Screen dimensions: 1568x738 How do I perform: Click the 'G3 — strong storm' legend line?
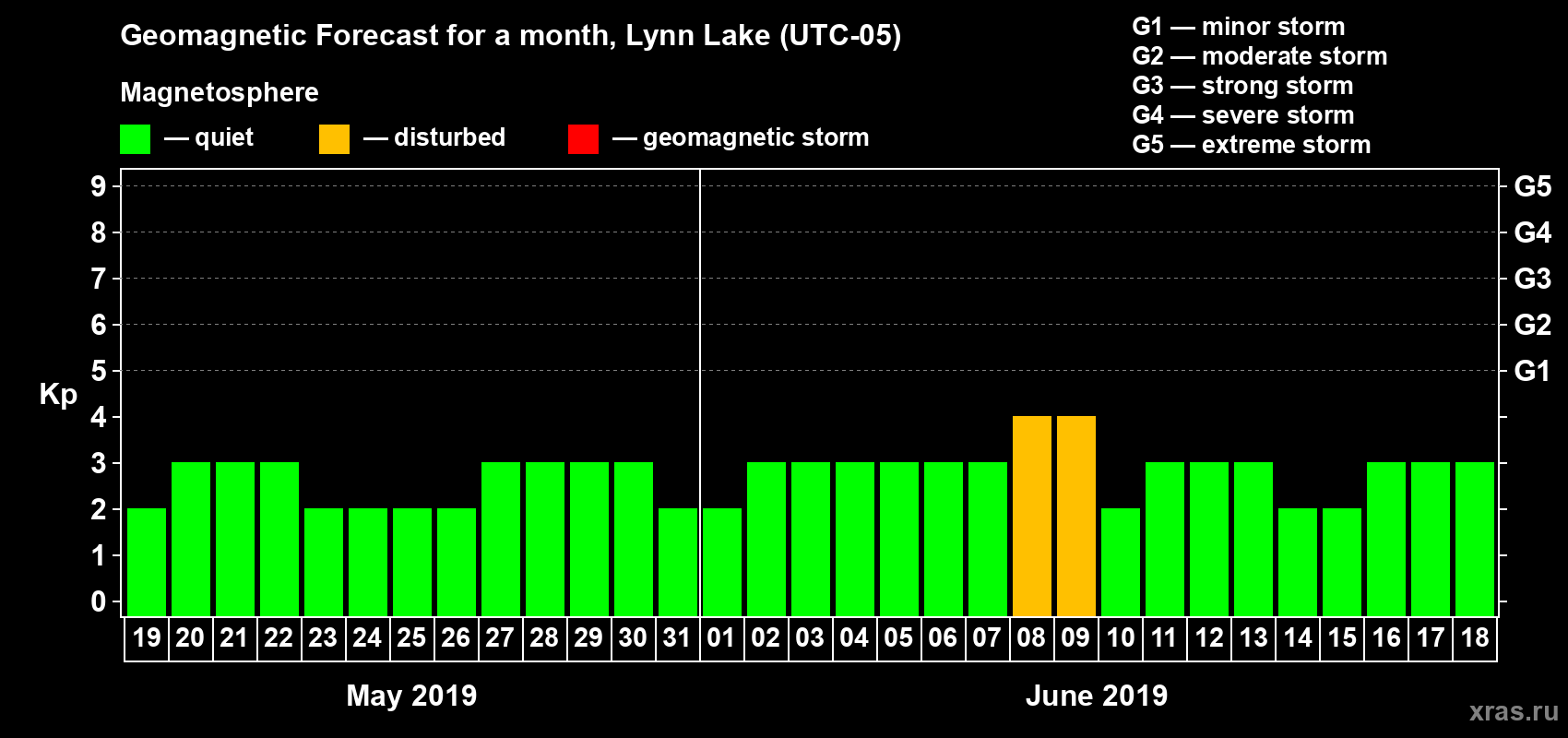(x=1242, y=86)
